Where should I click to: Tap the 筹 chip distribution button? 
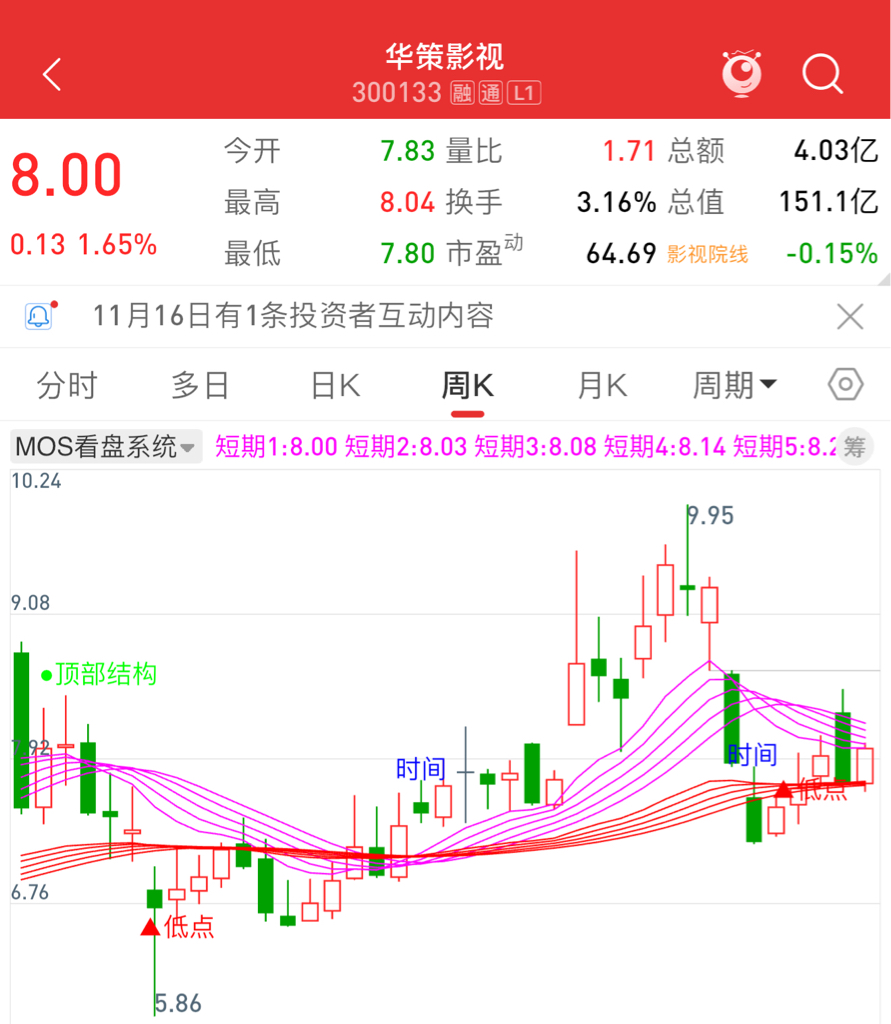point(854,447)
